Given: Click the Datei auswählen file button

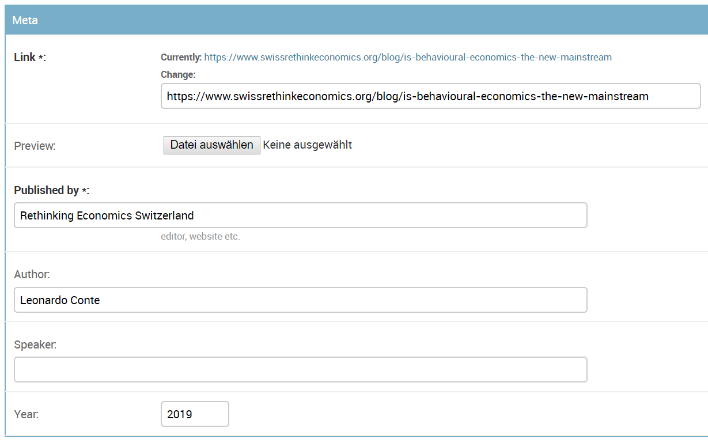Looking at the screenshot, I should (211, 145).
